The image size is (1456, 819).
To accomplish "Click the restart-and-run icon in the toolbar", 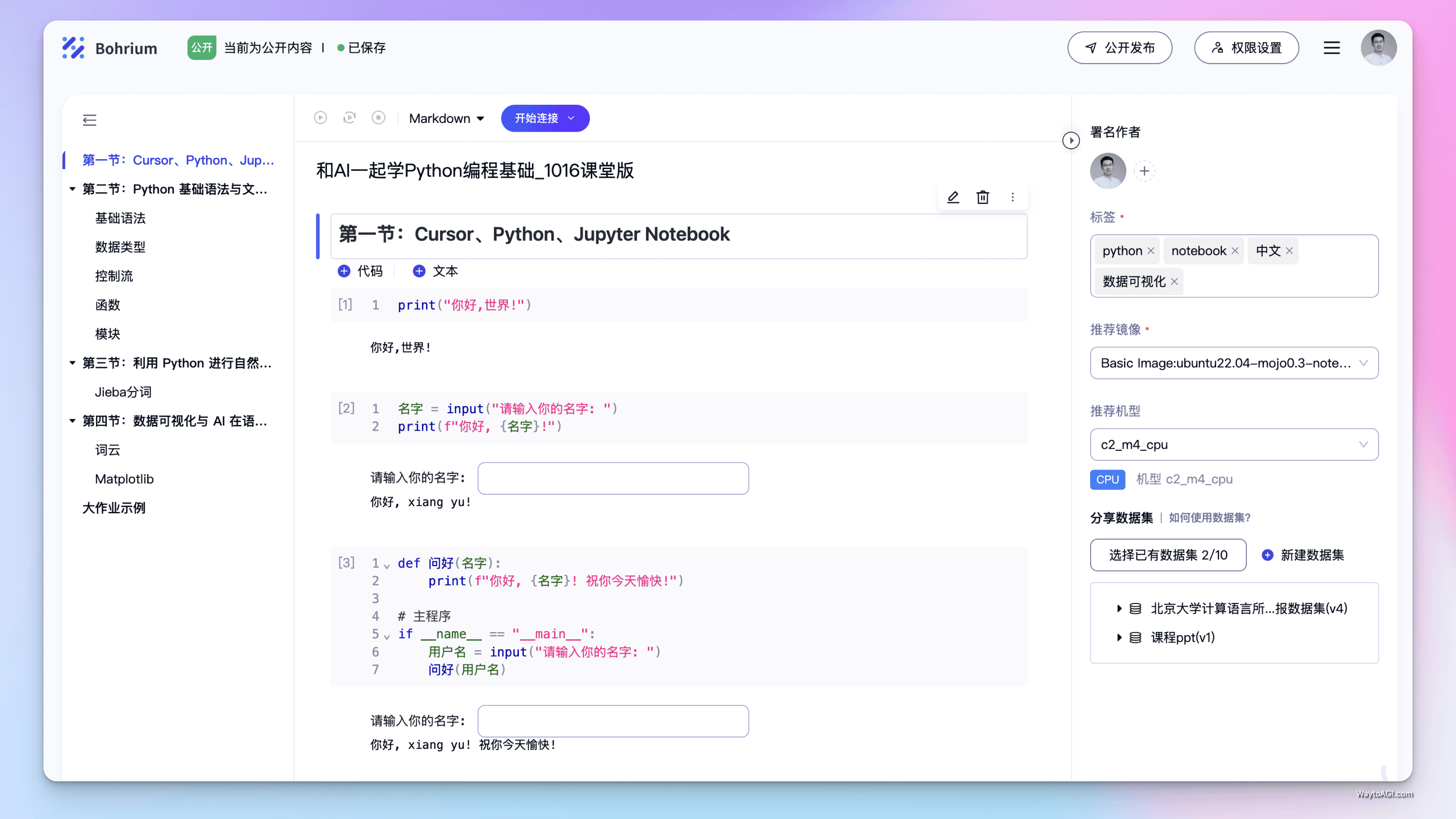I will click(x=349, y=118).
